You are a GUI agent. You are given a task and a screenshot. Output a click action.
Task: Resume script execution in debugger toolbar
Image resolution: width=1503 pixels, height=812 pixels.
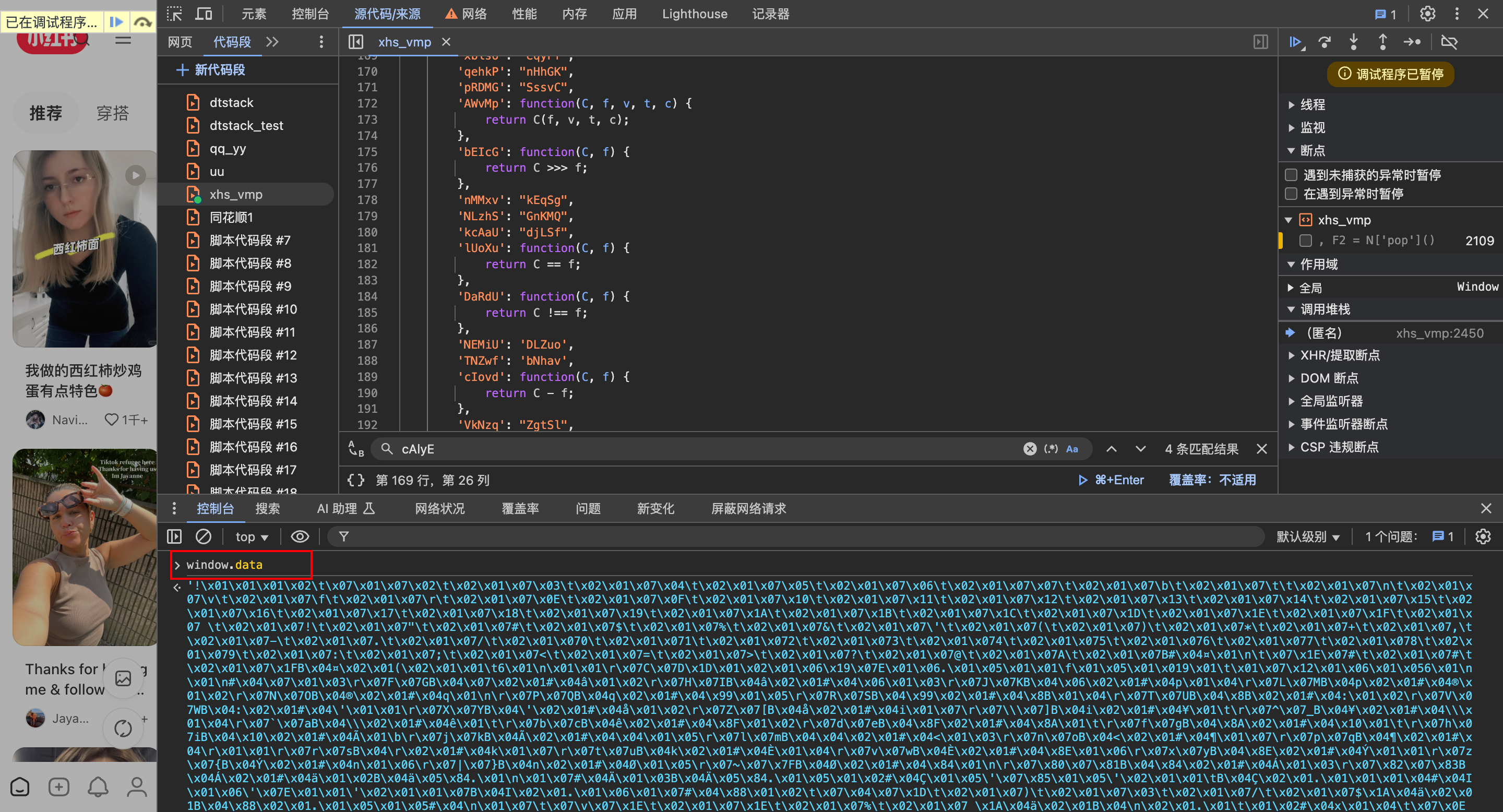point(1295,42)
